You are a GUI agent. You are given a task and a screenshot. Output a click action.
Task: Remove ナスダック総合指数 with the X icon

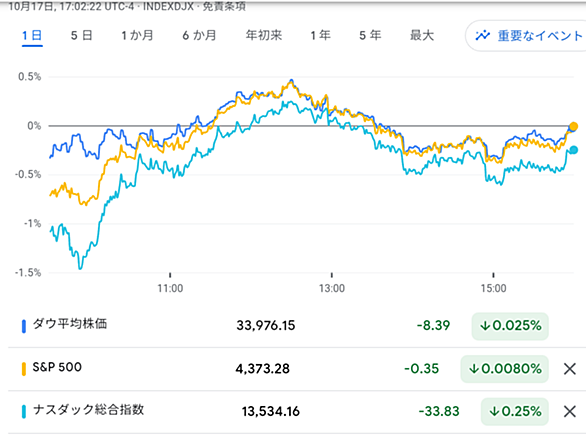click(x=570, y=412)
